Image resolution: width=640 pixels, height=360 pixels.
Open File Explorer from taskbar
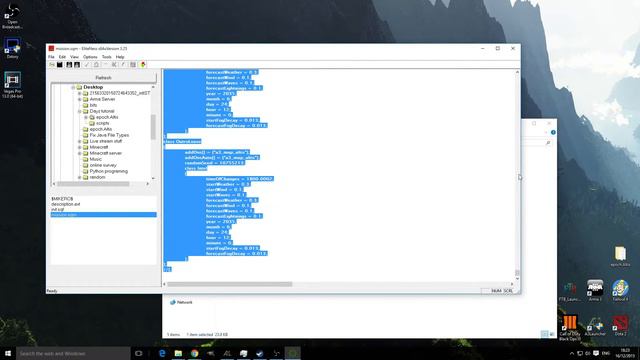pyautogui.click(x=178, y=353)
